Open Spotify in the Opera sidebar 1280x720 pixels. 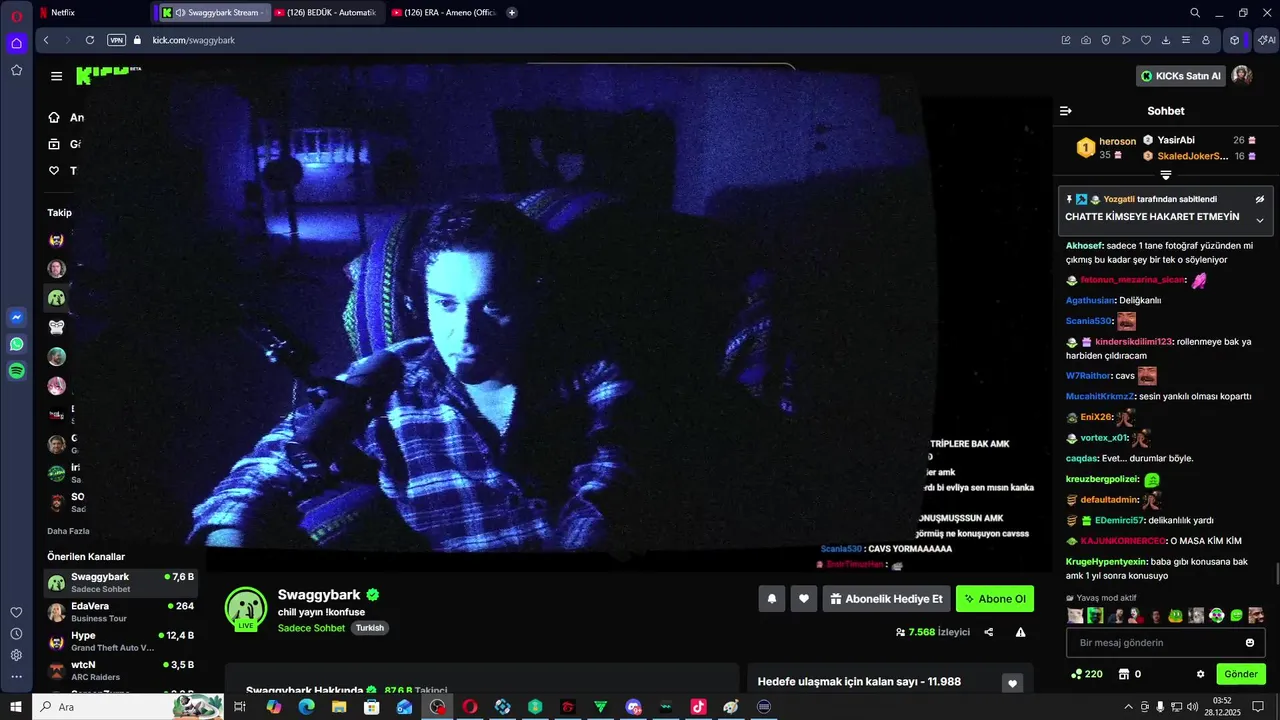point(16,371)
